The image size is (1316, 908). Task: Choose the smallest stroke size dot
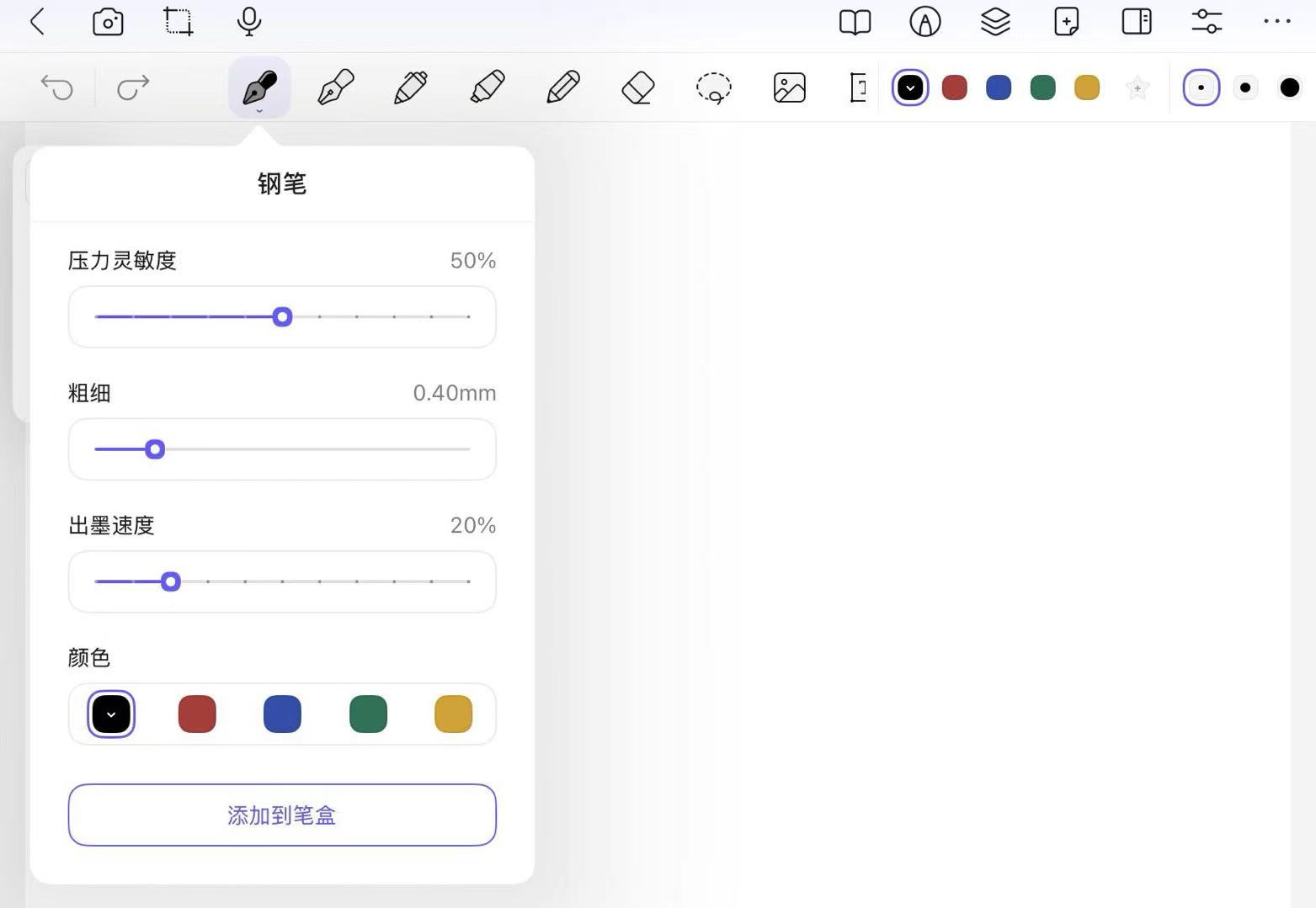(x=1201, y=88)
